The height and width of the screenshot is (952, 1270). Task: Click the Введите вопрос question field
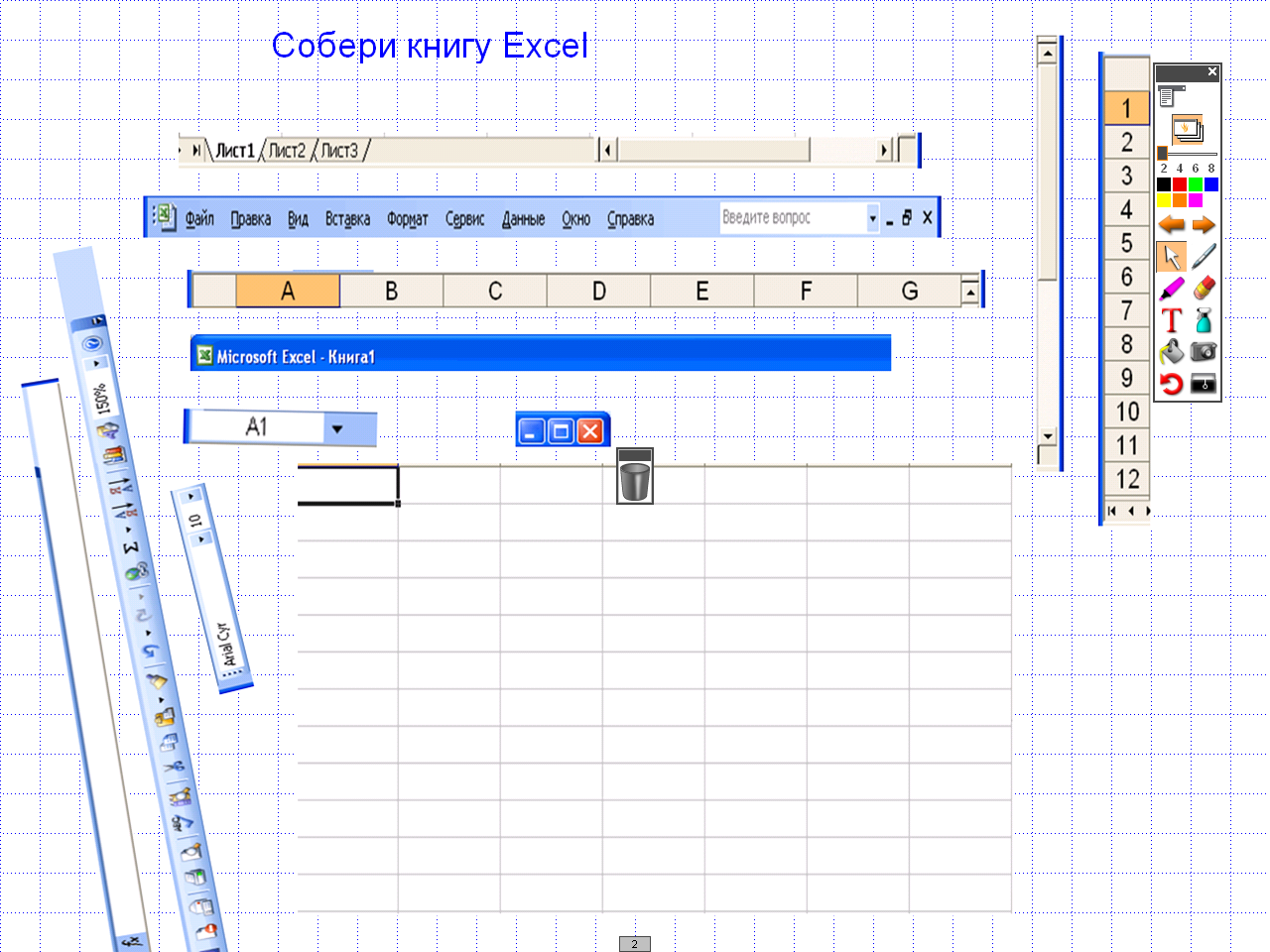point(793,218)
